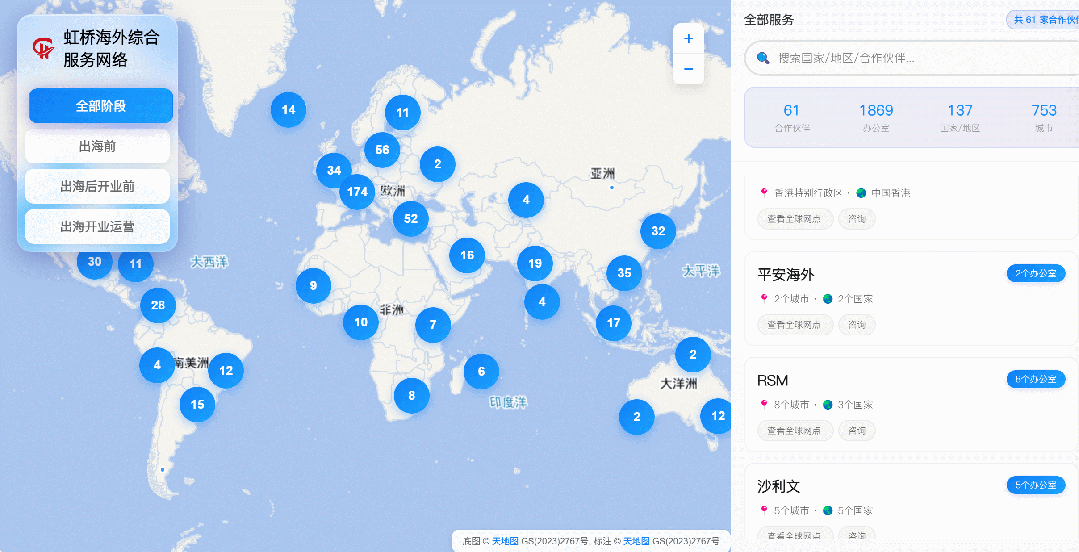Click the office count badge for 沙利文
This screenshot has width=1079, height=552.
[1035, 485]
